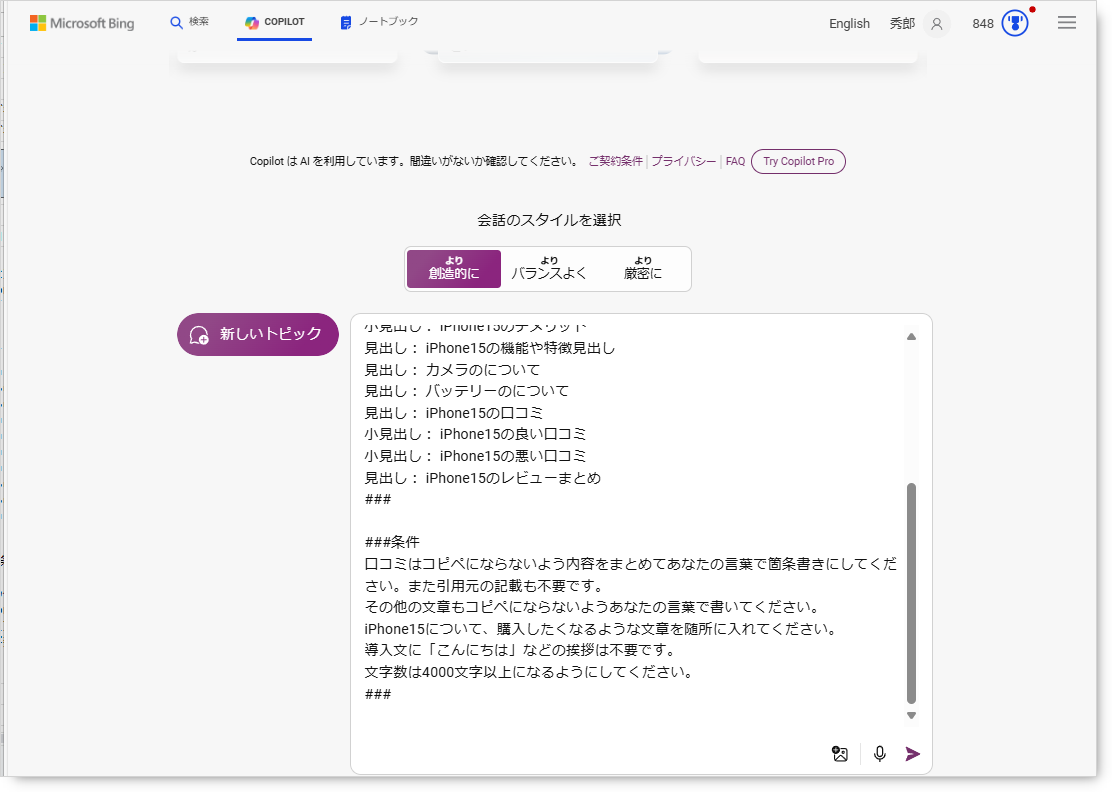Click the prompt box scroll up arrow

tap(911, 337)
